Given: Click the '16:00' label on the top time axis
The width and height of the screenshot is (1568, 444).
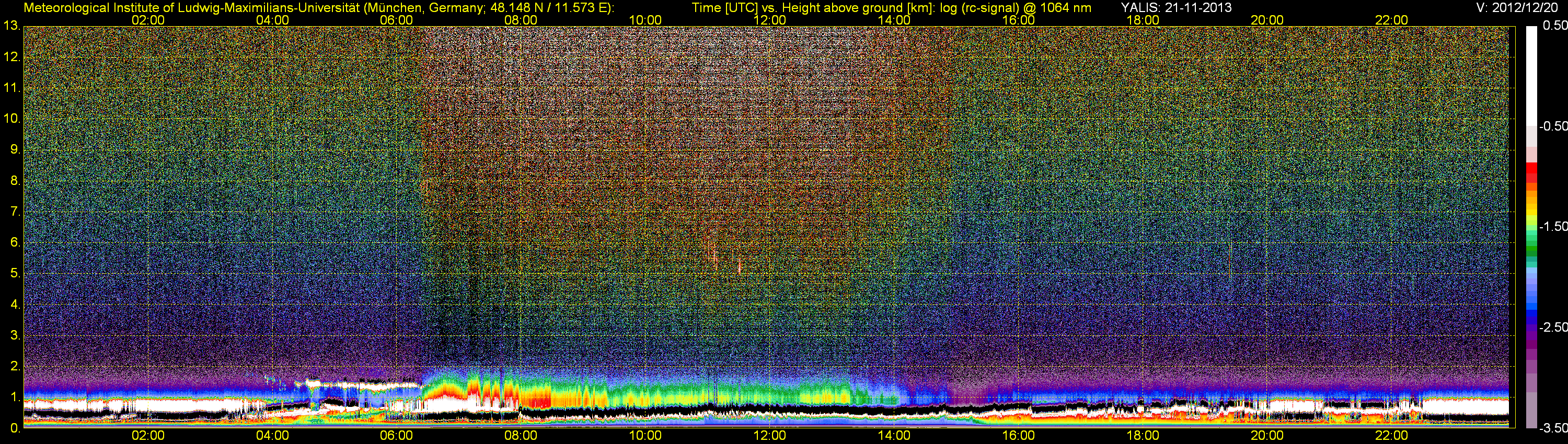Looking at the screenshot, I should (x=1018, y=20).
